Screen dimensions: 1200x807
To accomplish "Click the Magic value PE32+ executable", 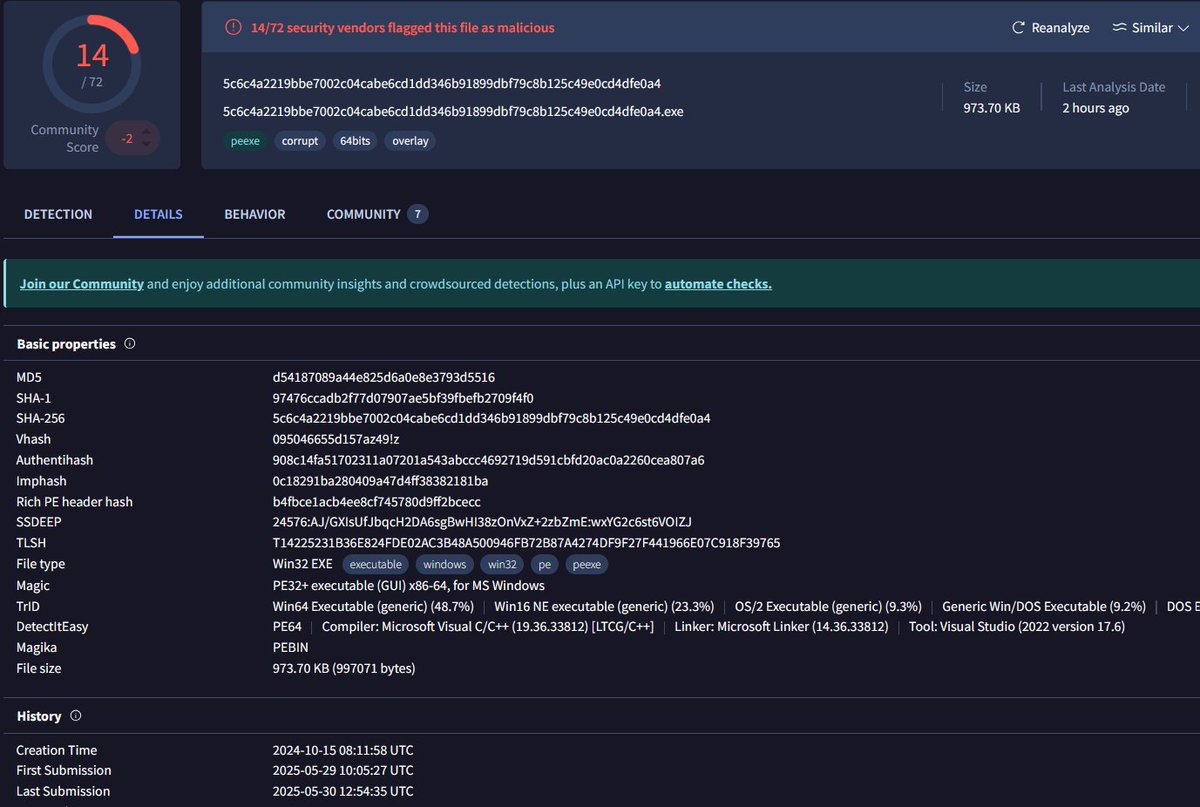I will [409, 585].
